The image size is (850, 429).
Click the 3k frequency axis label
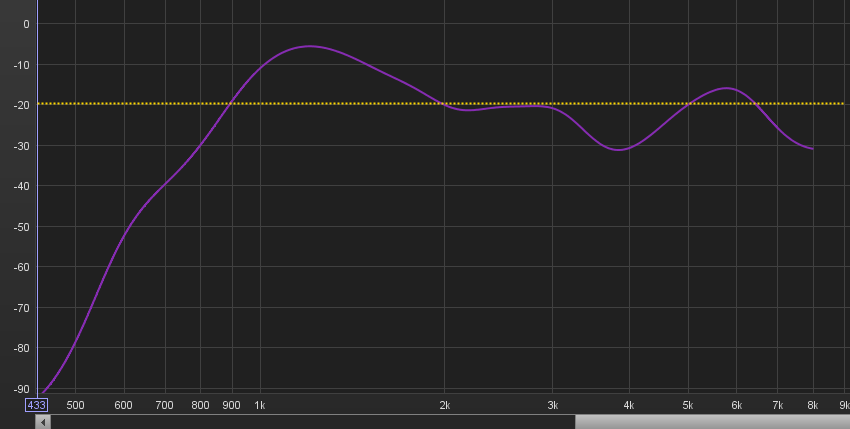pyautogui.click(x=552, y=405)
